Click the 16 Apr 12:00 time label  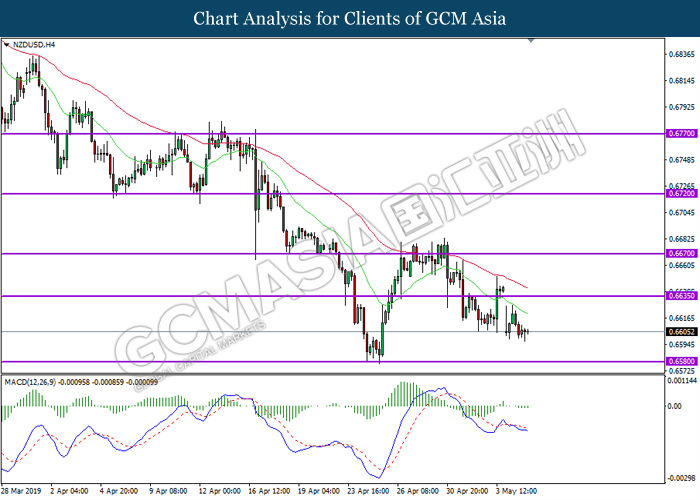click(x=269, y=491)
